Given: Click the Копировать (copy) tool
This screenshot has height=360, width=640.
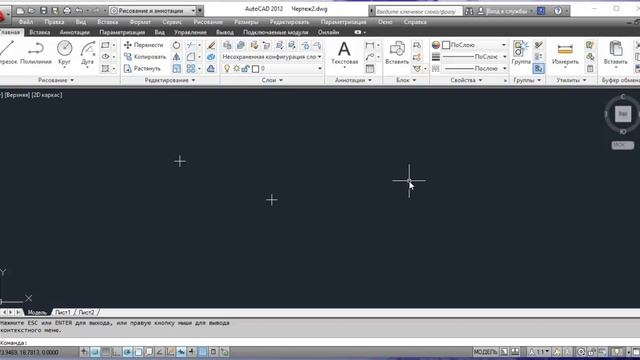Looking at the screenshot, I should coord(145,57).
